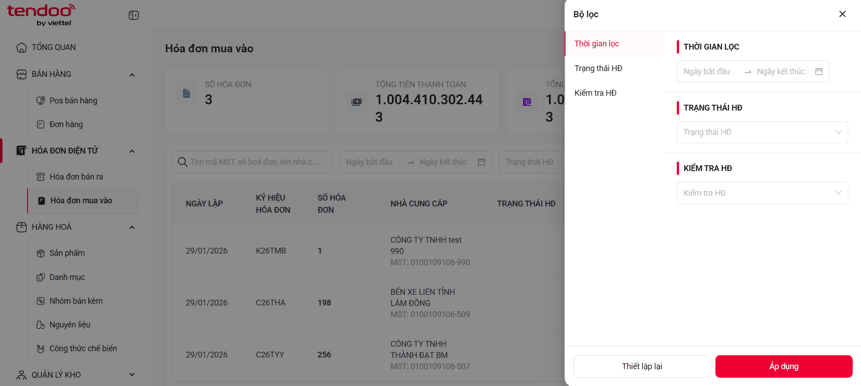Click the Tendoo by Viettel logo
Screen dimensions: 861x386
(x=41, y=15)
